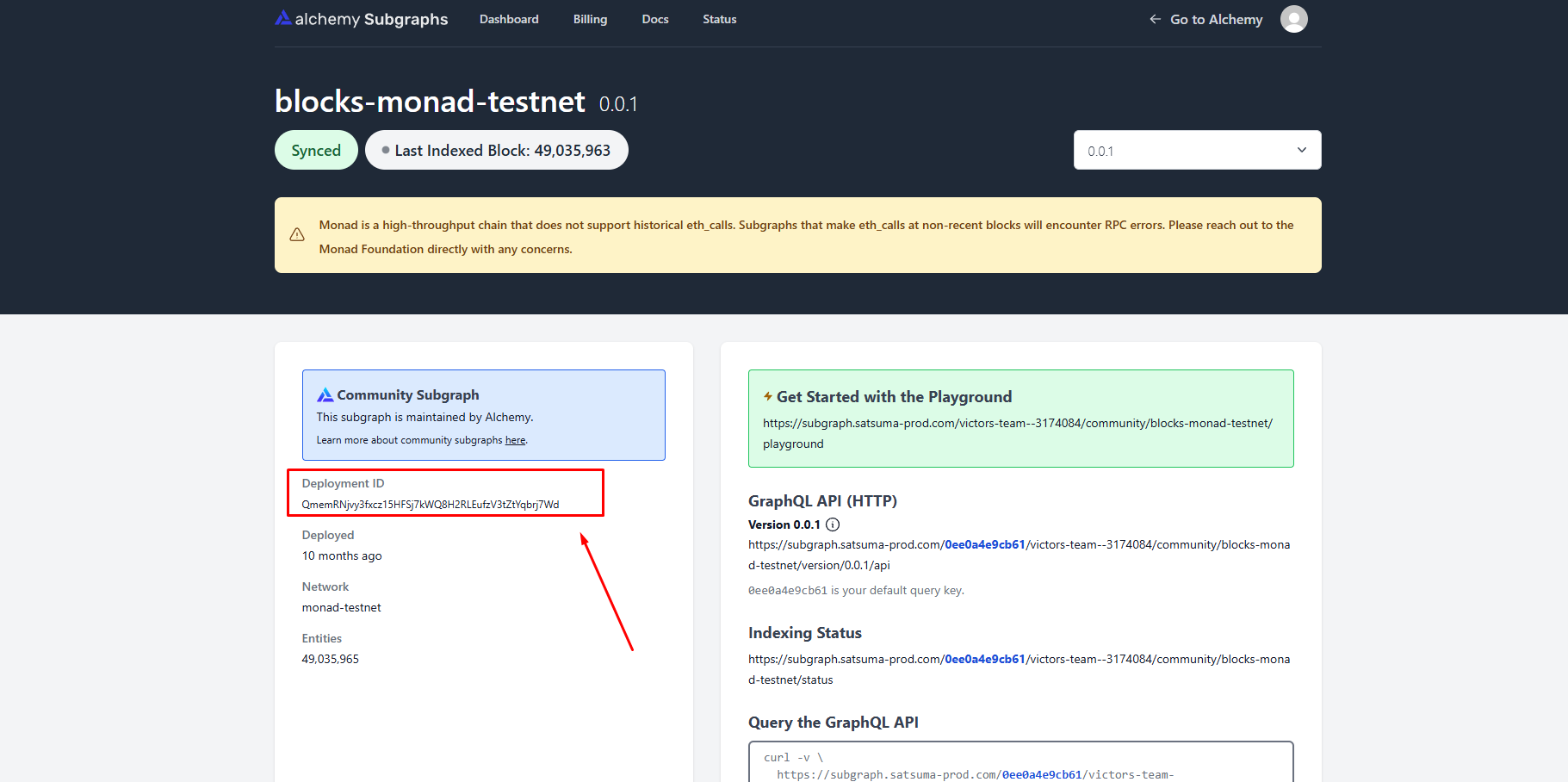Click the Community Subgraph heading
The image size is (1568, 782).
pyautogui.click(x=408, y=395)
